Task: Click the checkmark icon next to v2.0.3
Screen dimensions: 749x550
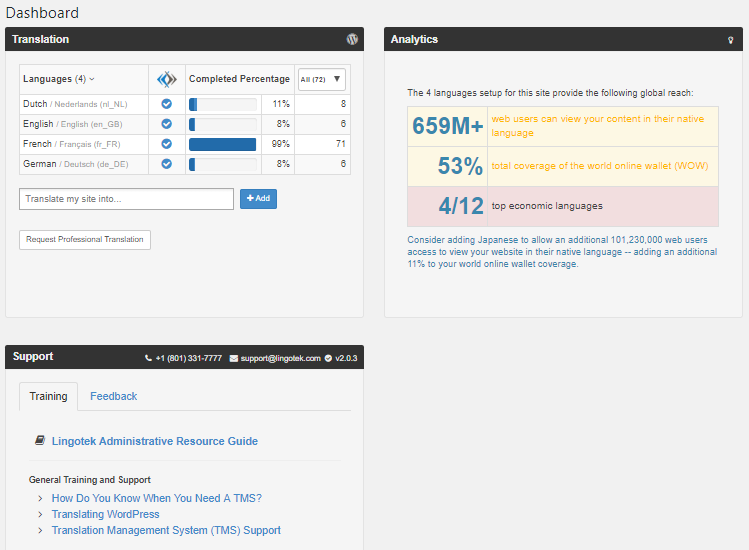Action: coord(328,358)
